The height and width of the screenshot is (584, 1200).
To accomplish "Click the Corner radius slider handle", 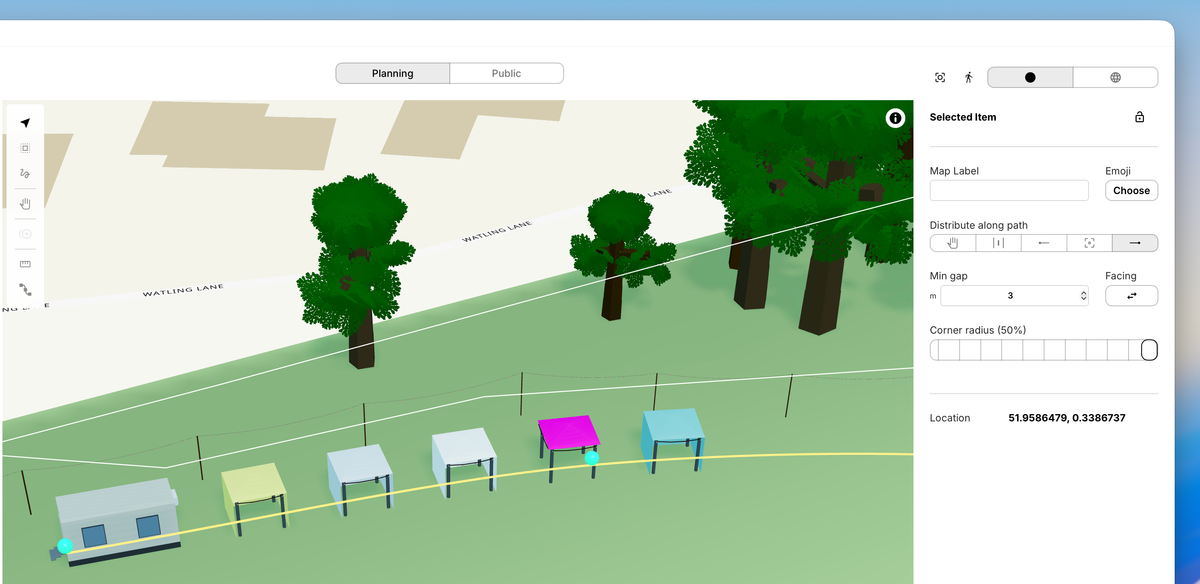I will 1149,350.
